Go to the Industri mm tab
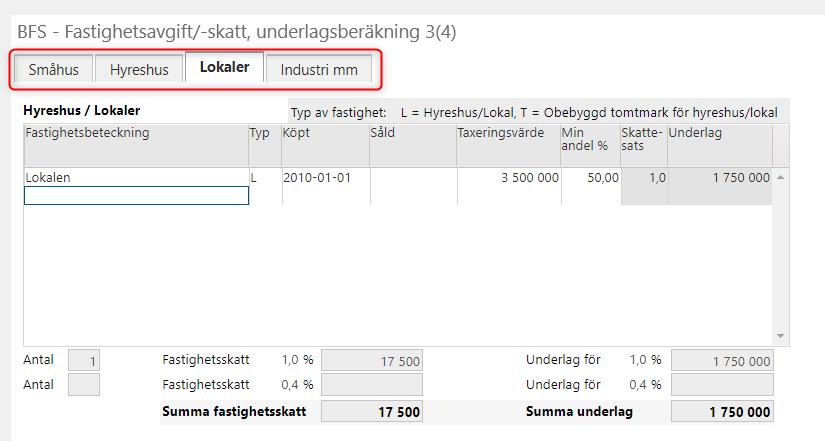This screenshot has width=825, height=441. click(x=319, y=69)
